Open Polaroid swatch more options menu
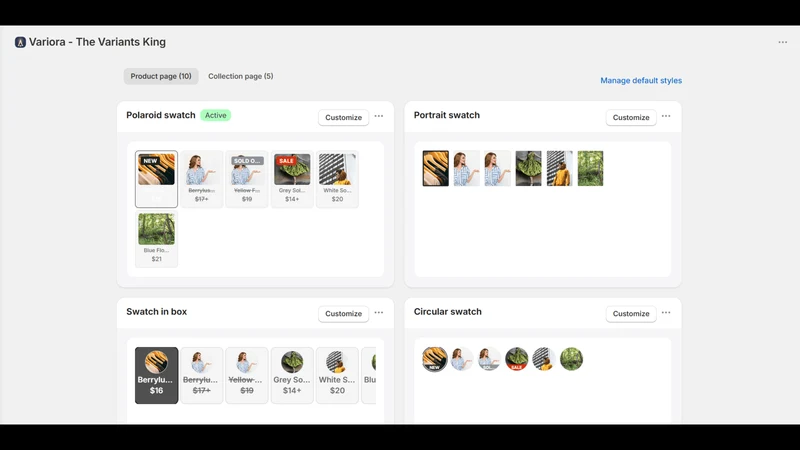Image resolution: width=800 pixels, height=450 pixels. click(379, 116)
